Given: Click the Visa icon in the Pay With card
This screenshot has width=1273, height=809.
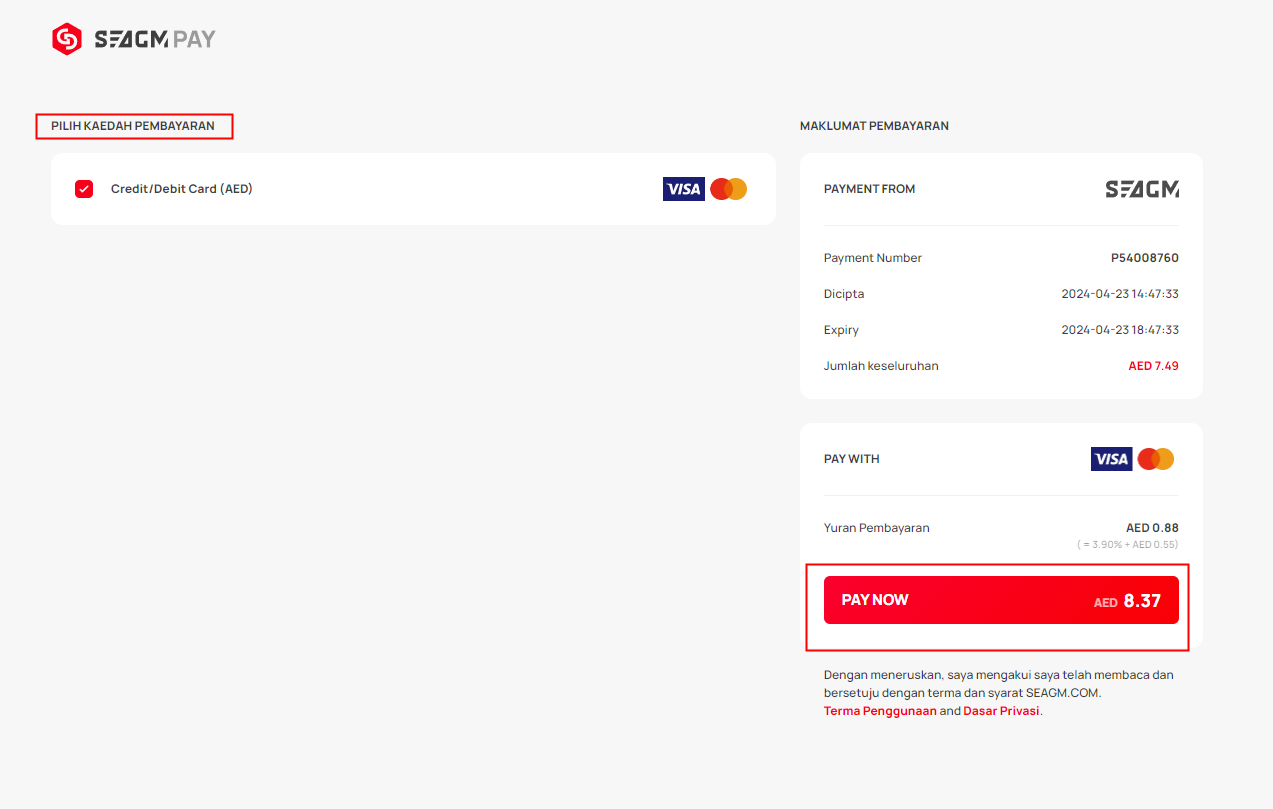Looking at the screenshot, I should pyautogui.click(x=1112, y=459).
